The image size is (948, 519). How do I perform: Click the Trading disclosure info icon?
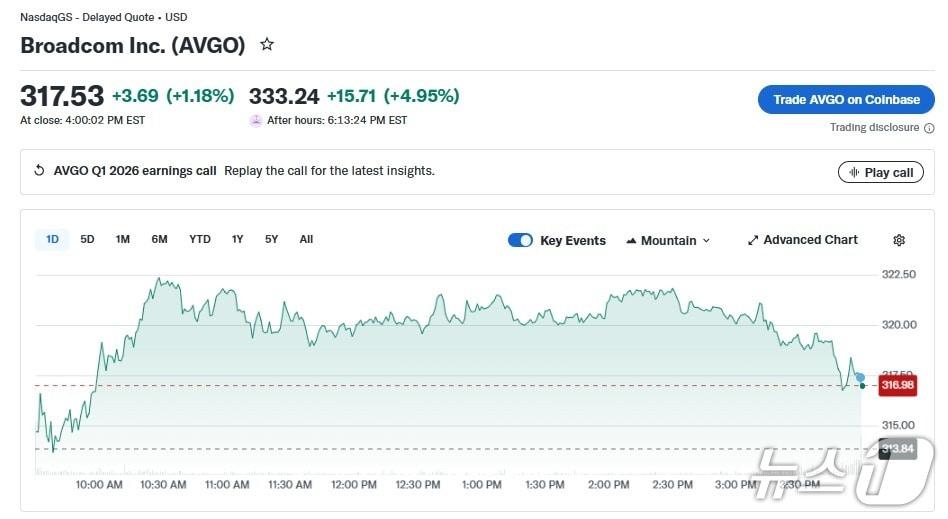tap(929, 128)
